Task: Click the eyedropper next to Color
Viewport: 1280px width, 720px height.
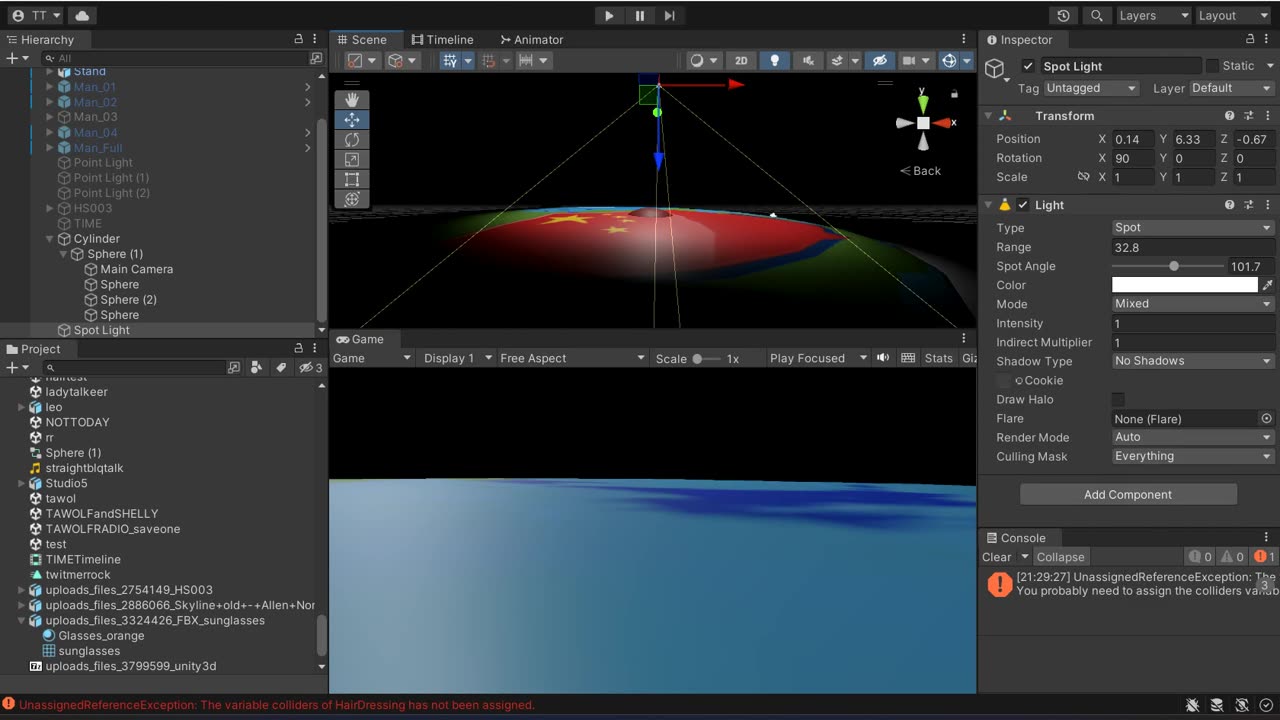Action: pyautogui.click(x=1267, y=286)
